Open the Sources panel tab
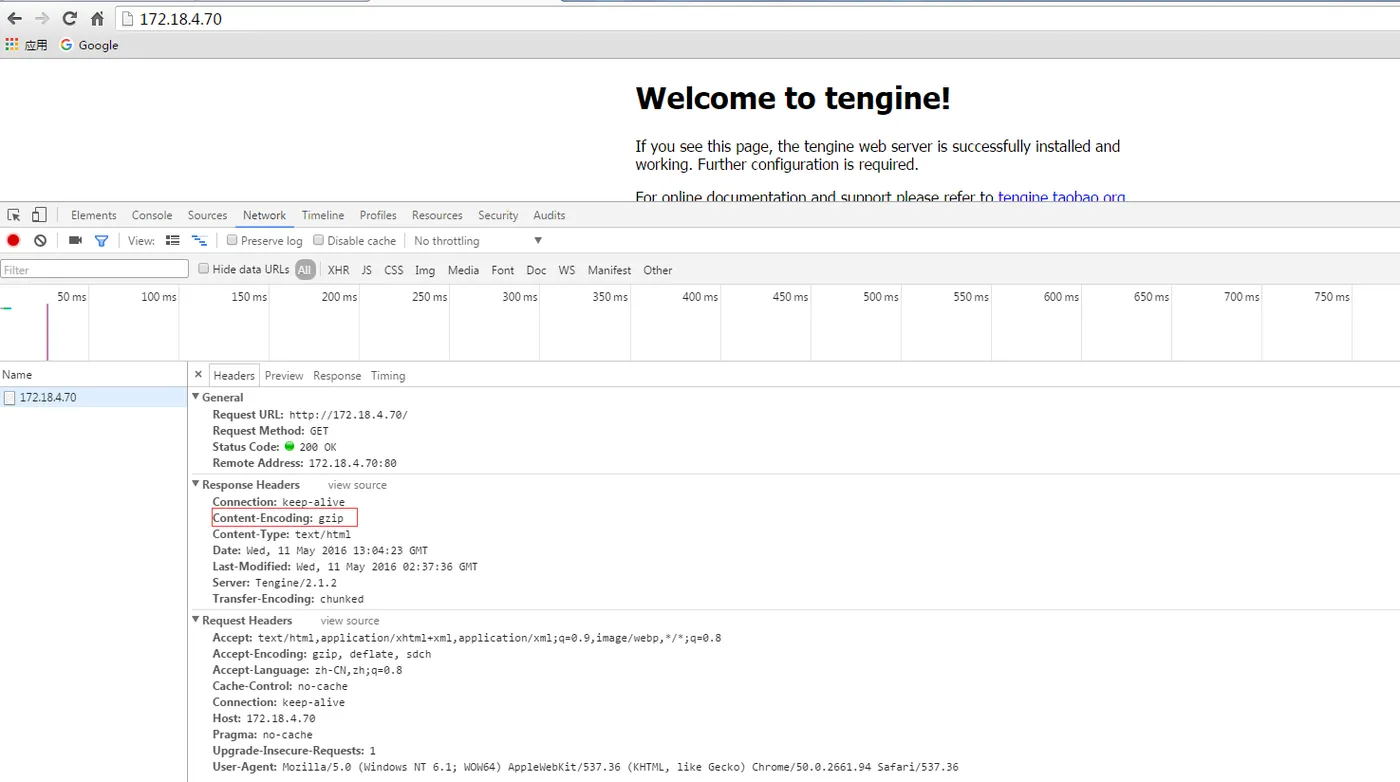The width and height of the screenshot is (1400, 782). [207, 215]
